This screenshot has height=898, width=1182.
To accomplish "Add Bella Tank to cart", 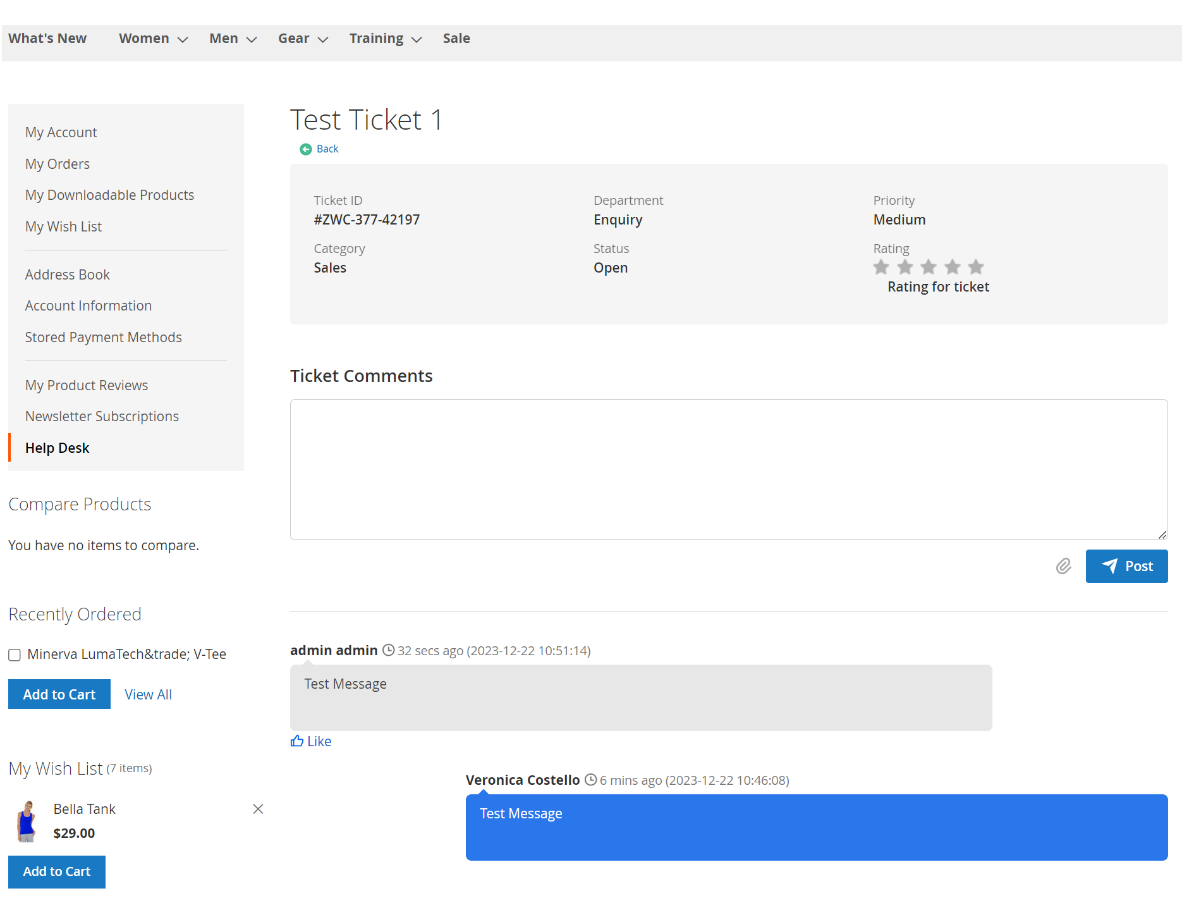I will (x=56, y=871).
